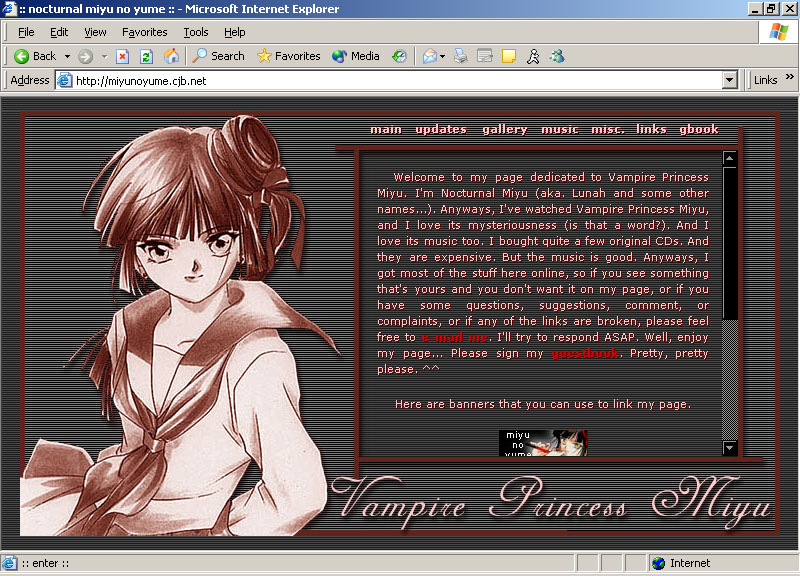Refresh the page with the Refresh icon
The image size is (800, 576).
pyautogui.click(x=147, y=56)
